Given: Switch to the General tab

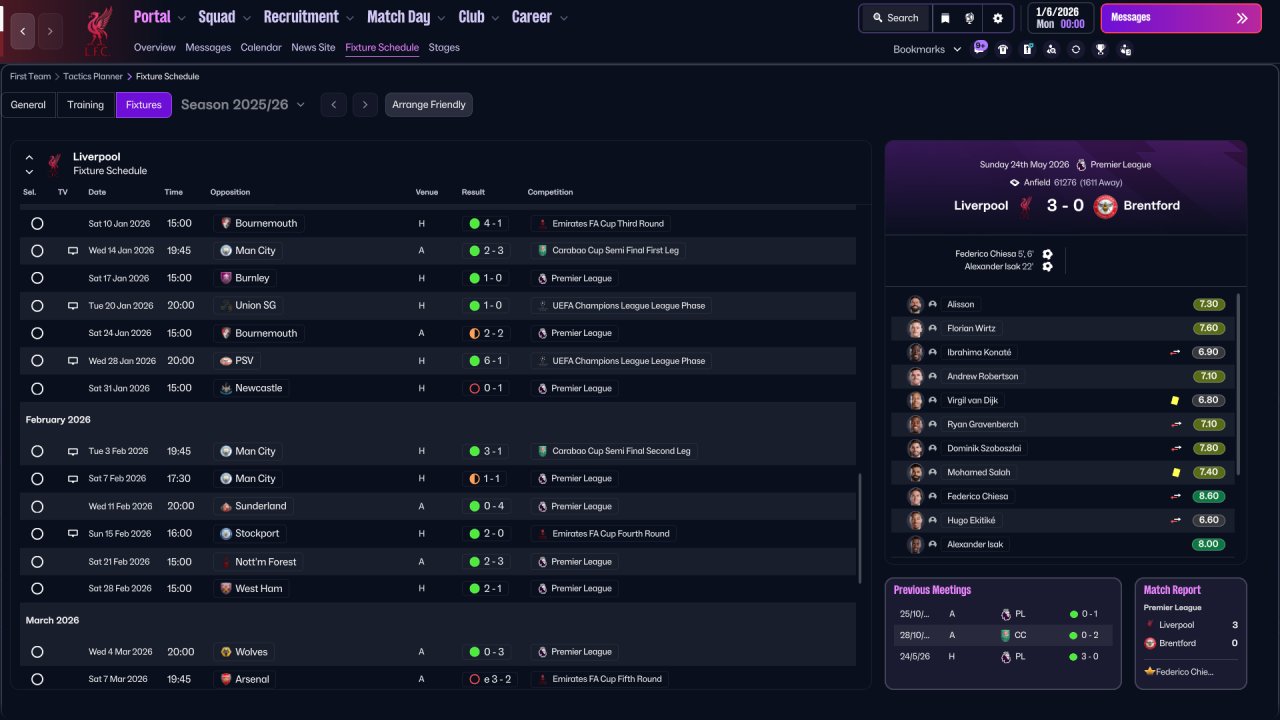Looking at the screenshot, I should pyautogui.click(x=28, y=105).
